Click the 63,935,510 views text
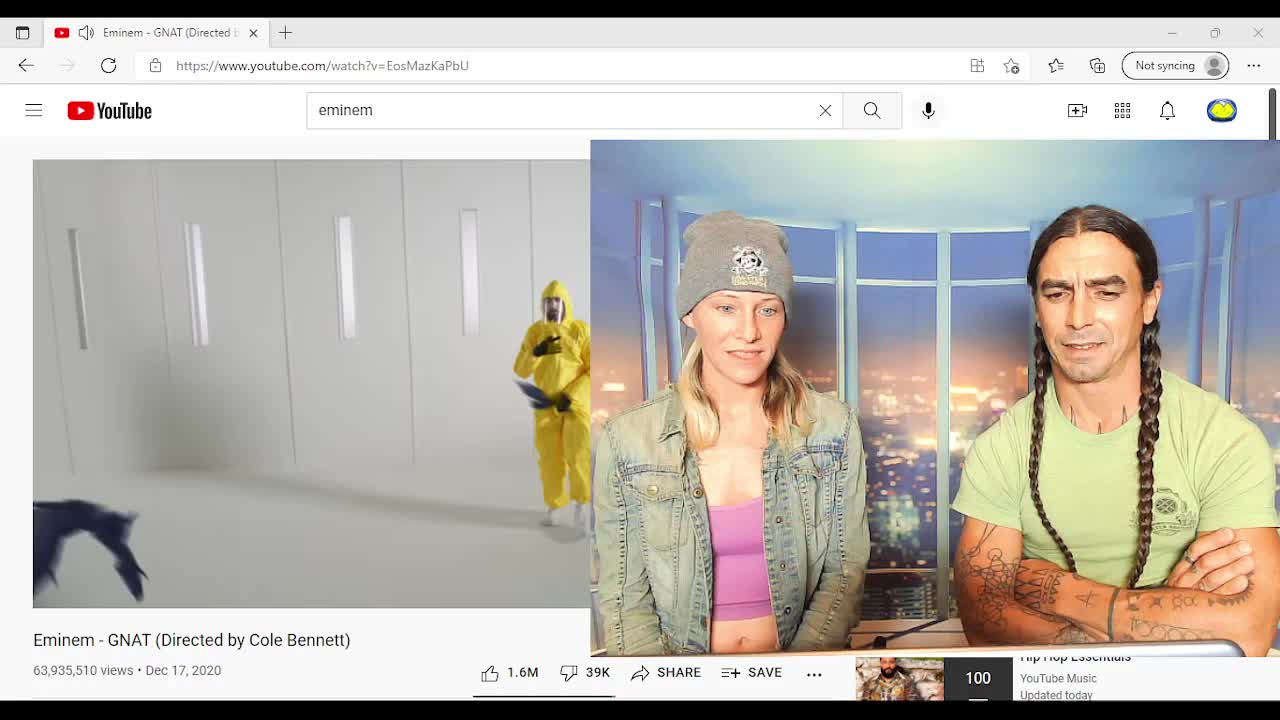The image size is (1280, 720). tap(83, 671)
